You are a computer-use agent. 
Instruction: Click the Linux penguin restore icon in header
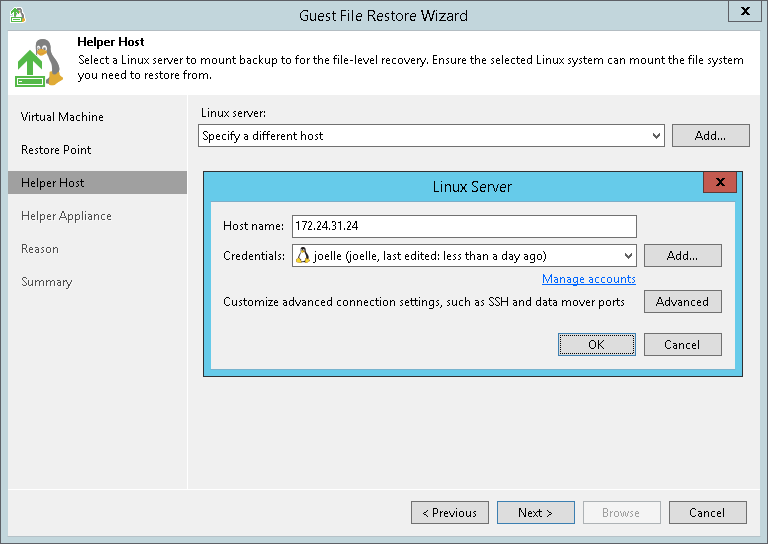[x=39, y=63]
